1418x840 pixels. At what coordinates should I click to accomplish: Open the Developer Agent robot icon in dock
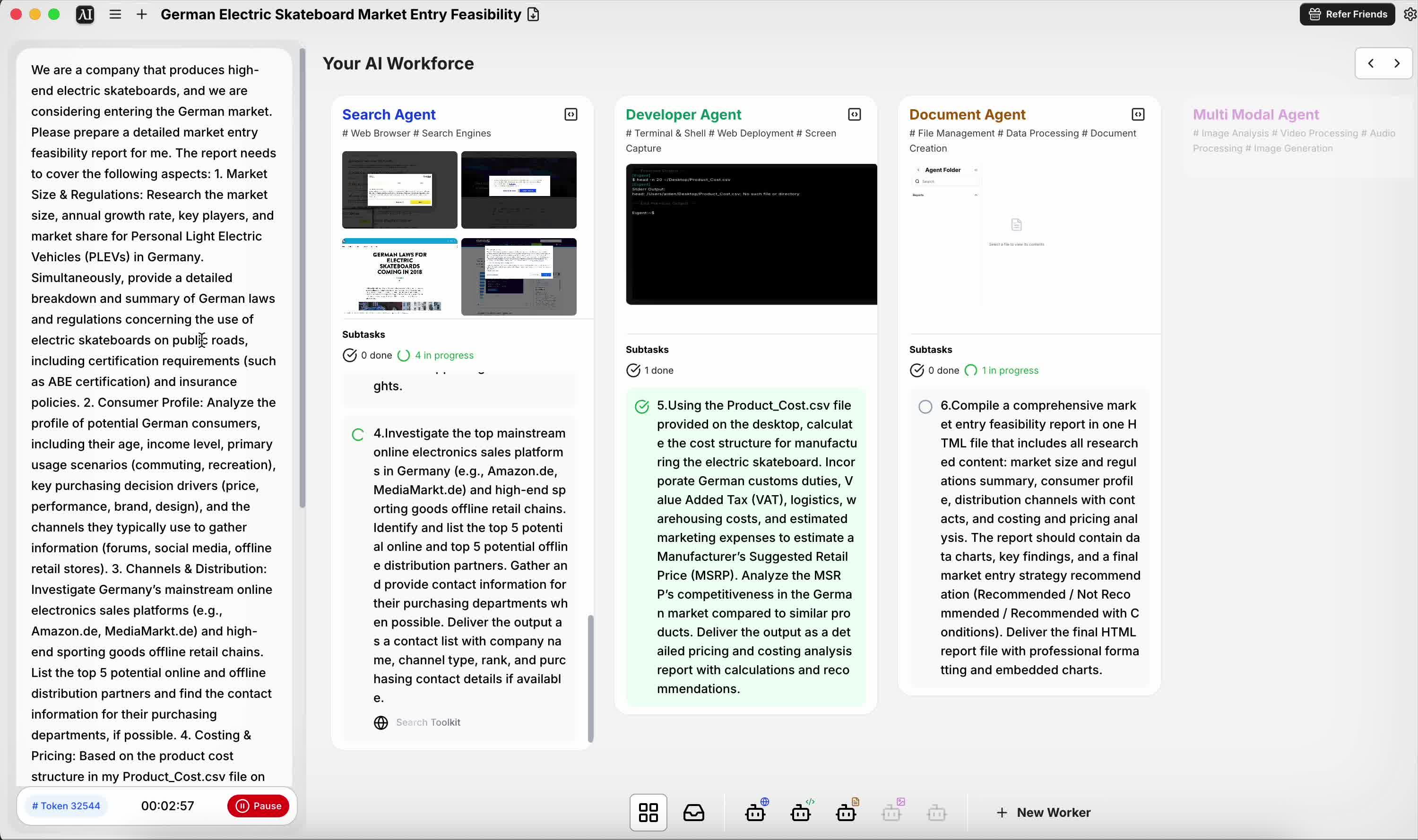[801, 812]
